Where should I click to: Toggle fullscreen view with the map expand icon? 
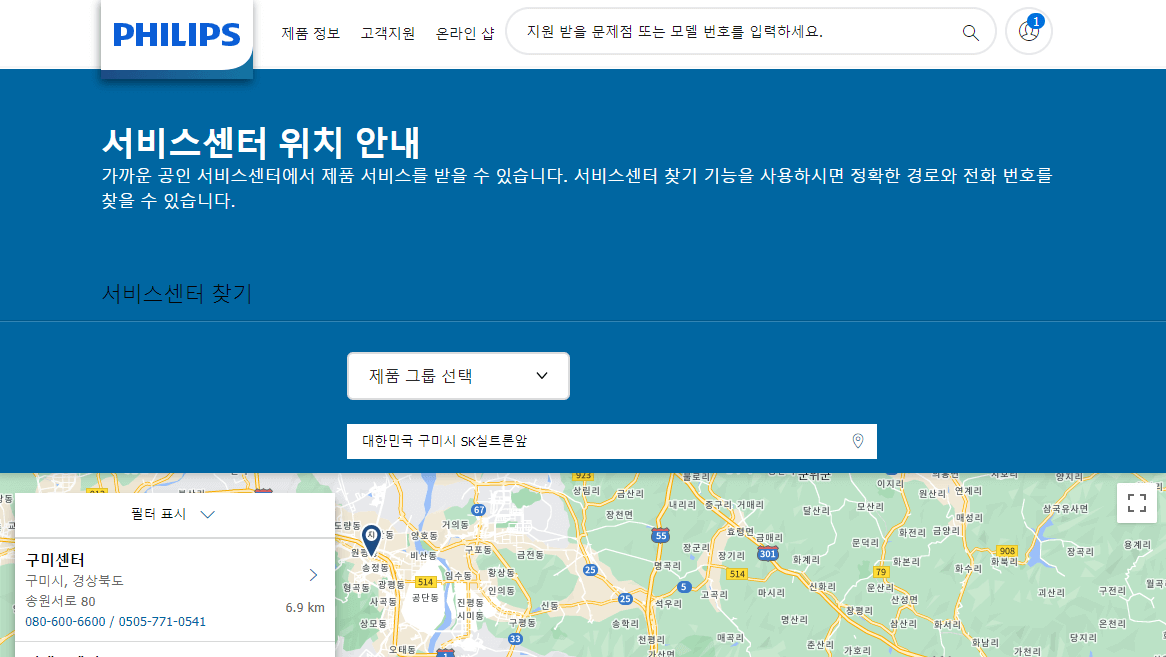pyautogui.click(x=1136, y=503)
